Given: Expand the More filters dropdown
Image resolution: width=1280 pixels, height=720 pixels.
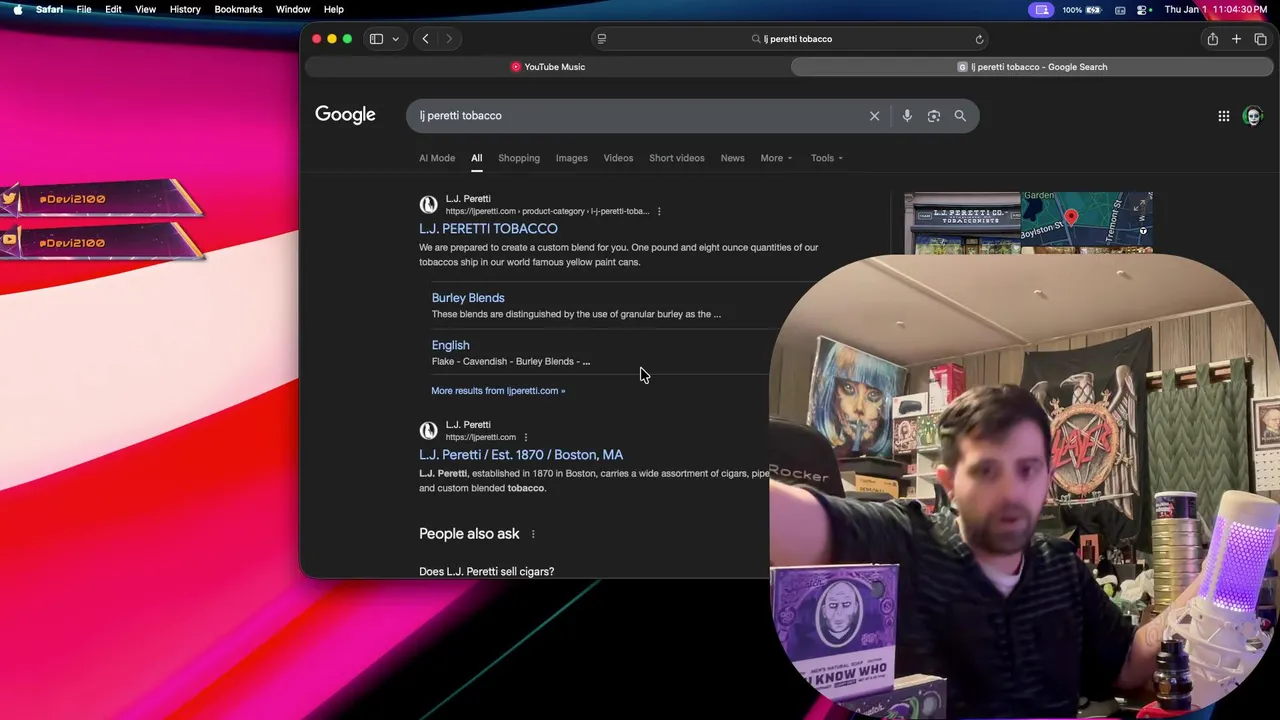Looking at the screenshot, I should [x=776, y=158].
